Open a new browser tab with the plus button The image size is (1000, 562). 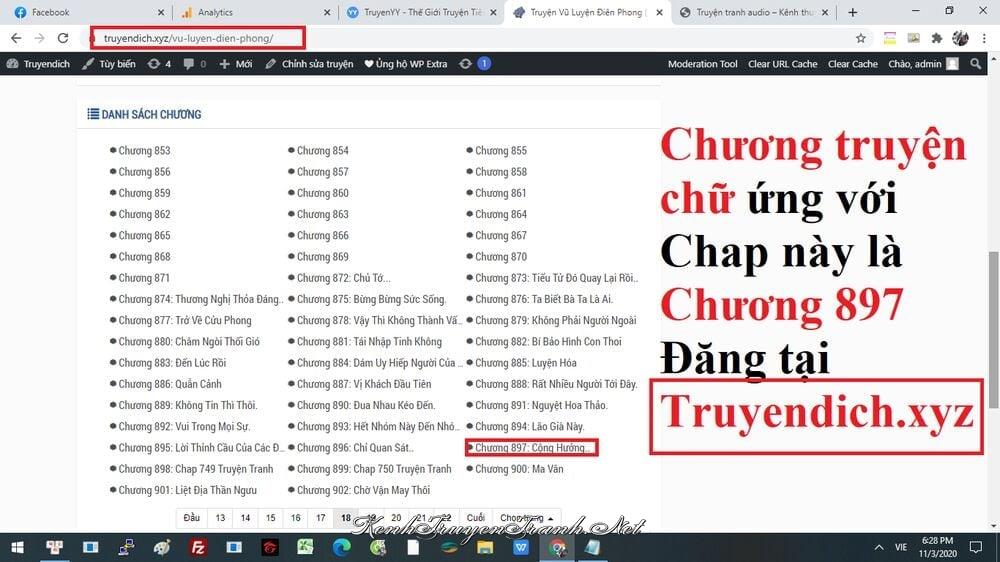click(852, 12)
